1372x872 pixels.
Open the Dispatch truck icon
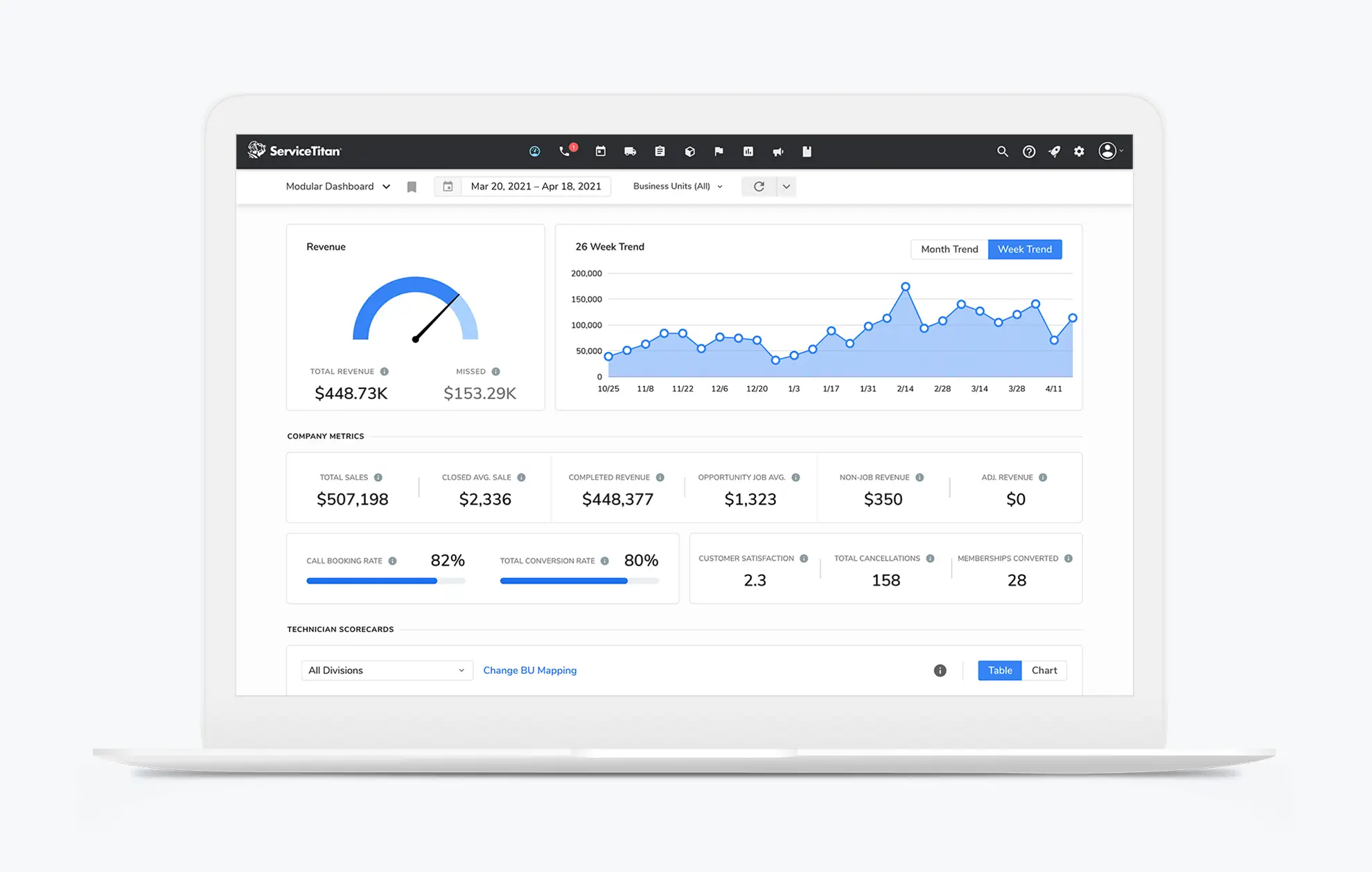pyautogui.click(x=630, y=151)
